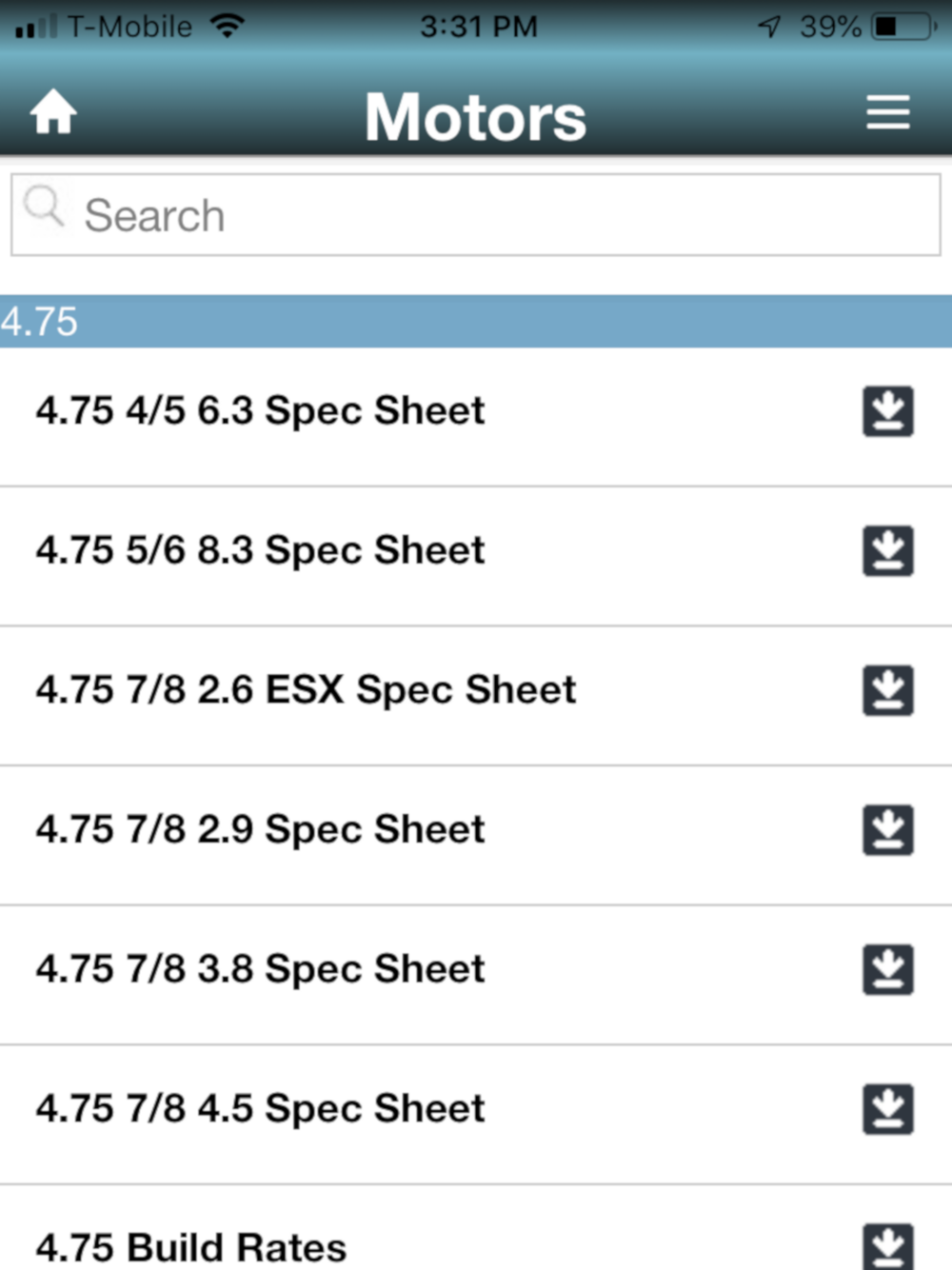Open the 4.75 Build Rates entry
Screen dimensions: 952x1270
coord(476,1228)
